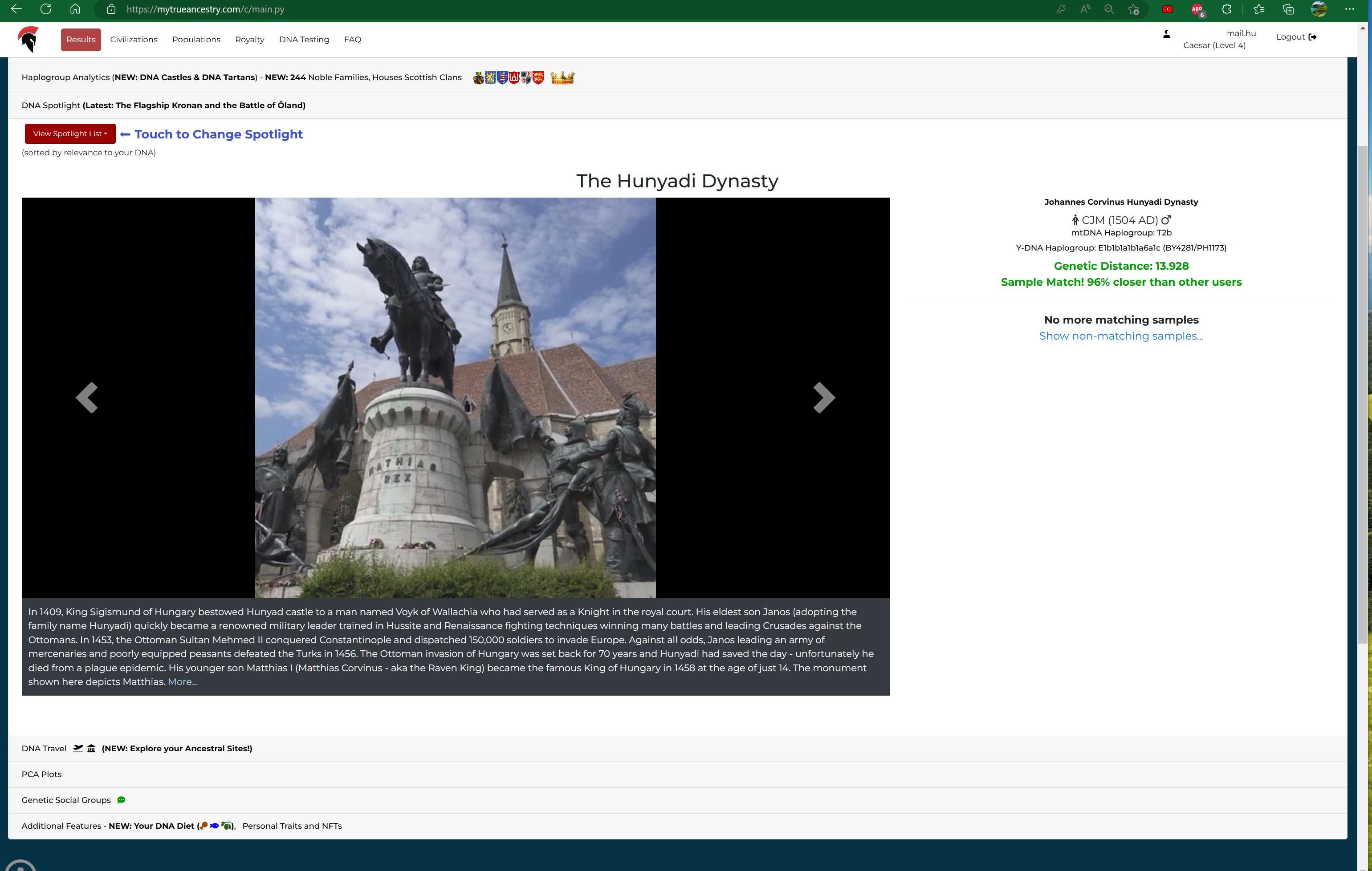Open the Royalty menu item
Viewport: 1372px width, 871px height.
[249, 39]
